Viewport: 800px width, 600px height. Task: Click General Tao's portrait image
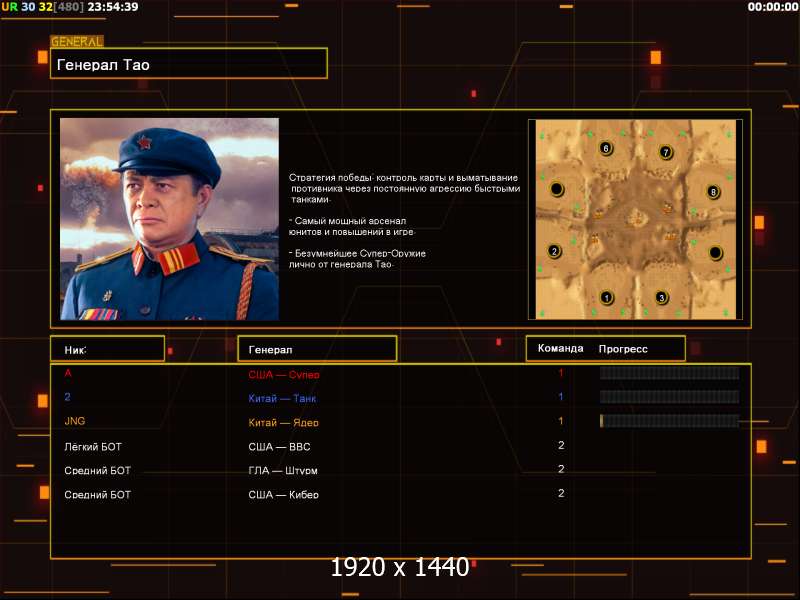pos(169,219)
